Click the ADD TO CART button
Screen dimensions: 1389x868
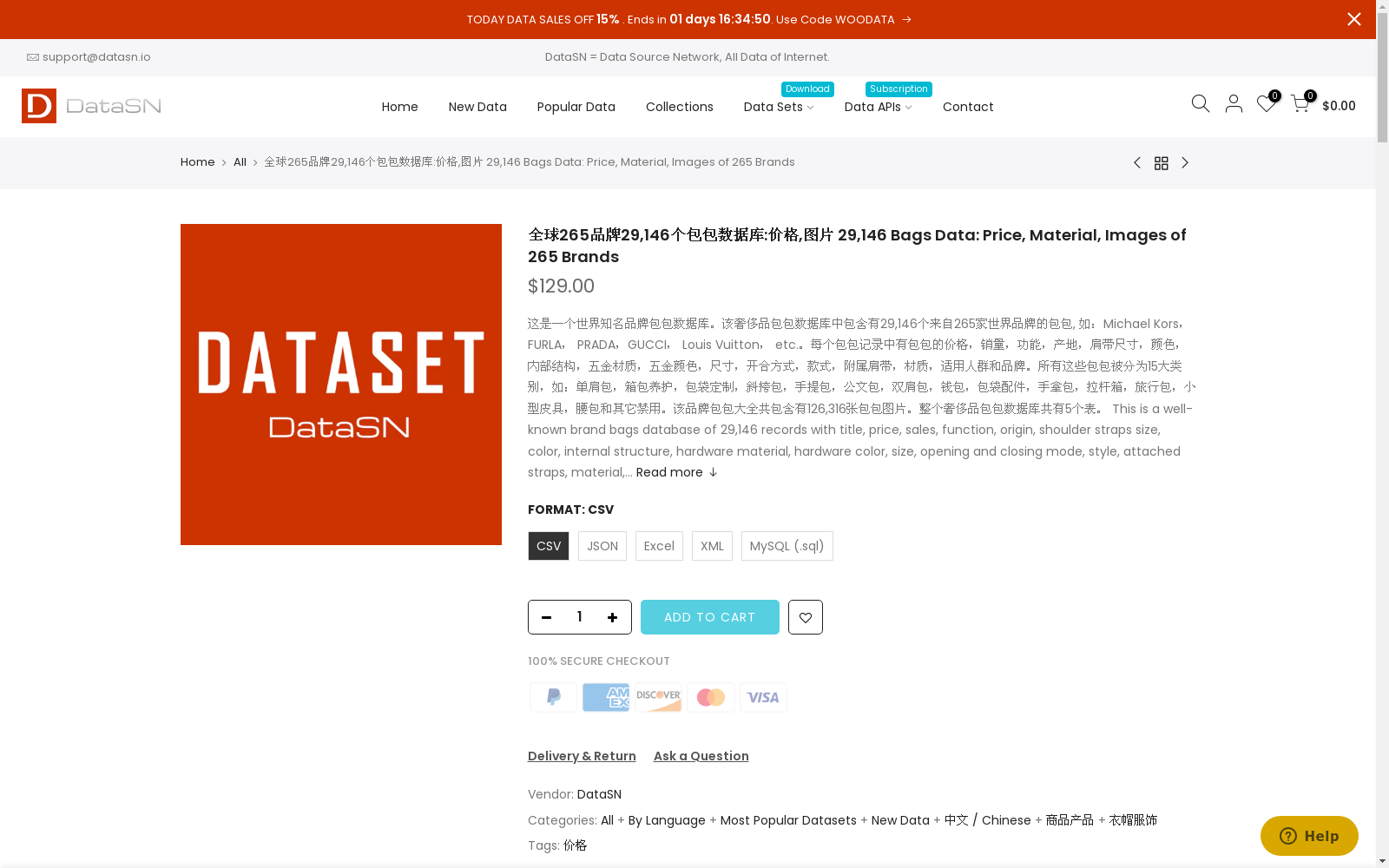point(710,617)
